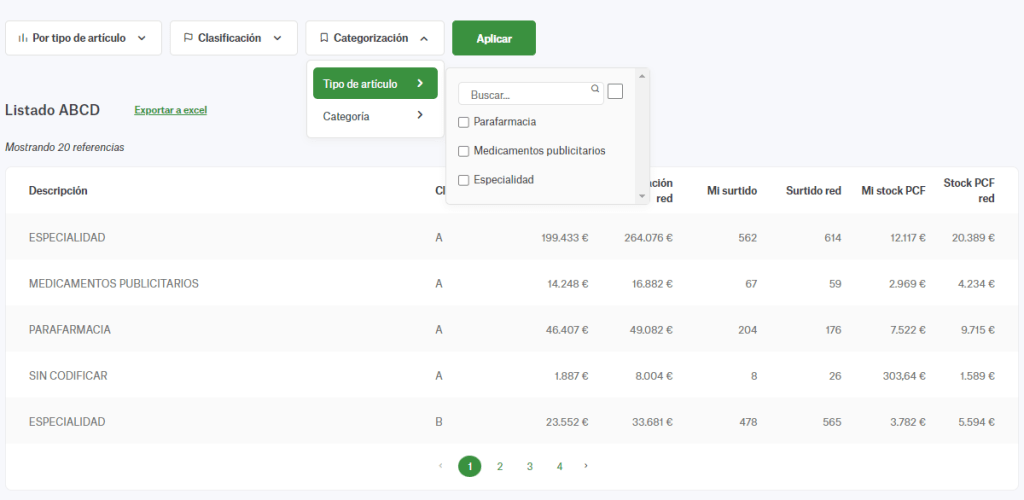This screenshot has height=500, width=1024.
Task: Click SIN CODIFICAR row description
Action: click(x=68, y=376)
